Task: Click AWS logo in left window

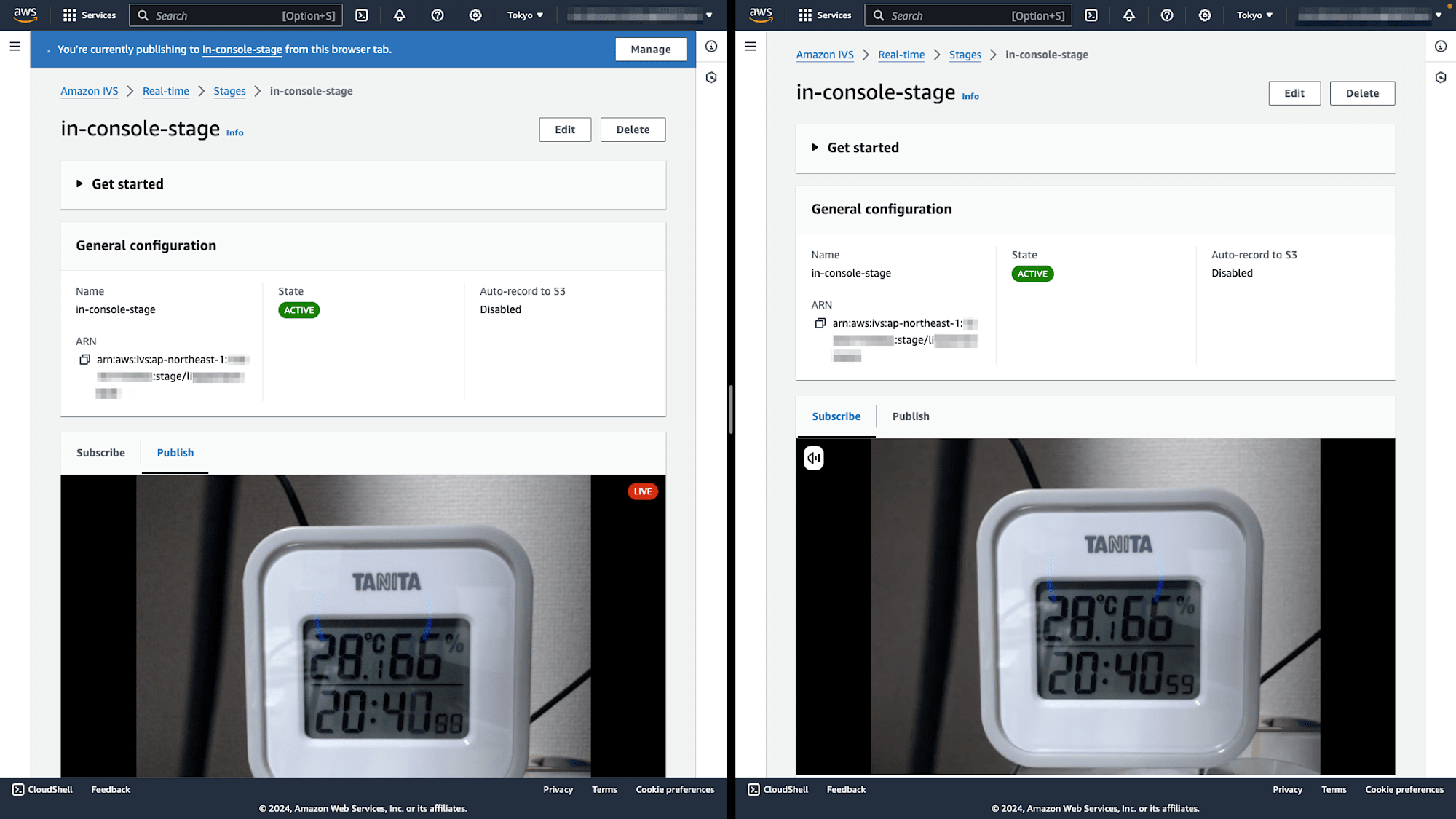Action: tap(25, 15)
